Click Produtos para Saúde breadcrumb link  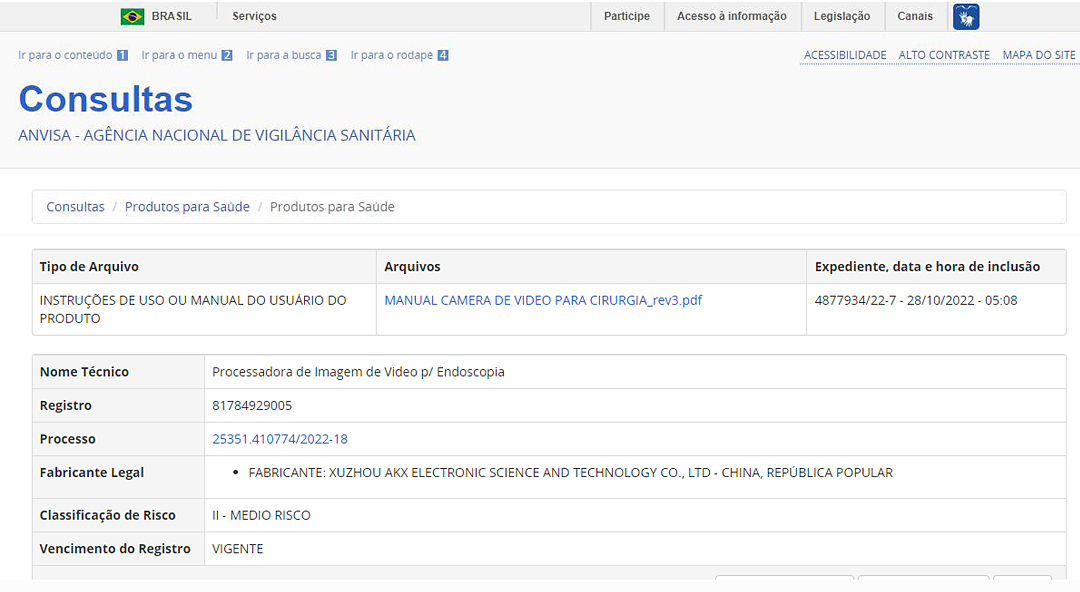pyautogui.click(x=187, y=207)
